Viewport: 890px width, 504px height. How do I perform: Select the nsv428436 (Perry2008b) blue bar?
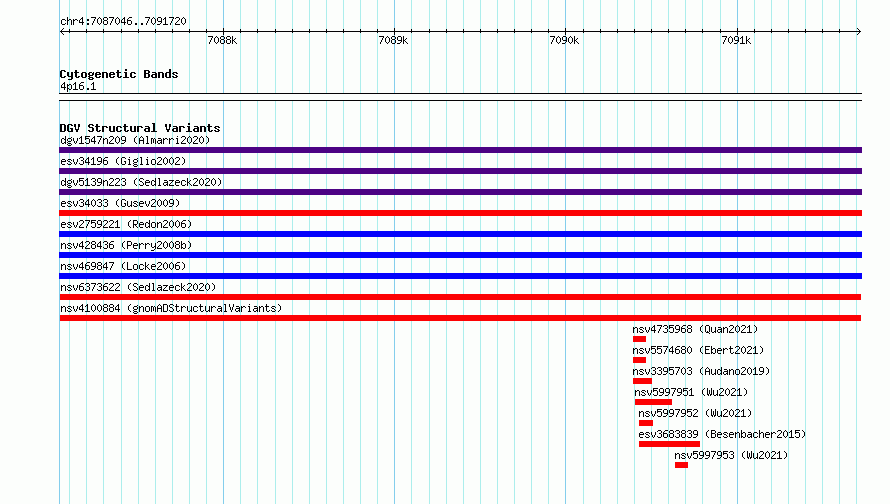pos(460,255)
